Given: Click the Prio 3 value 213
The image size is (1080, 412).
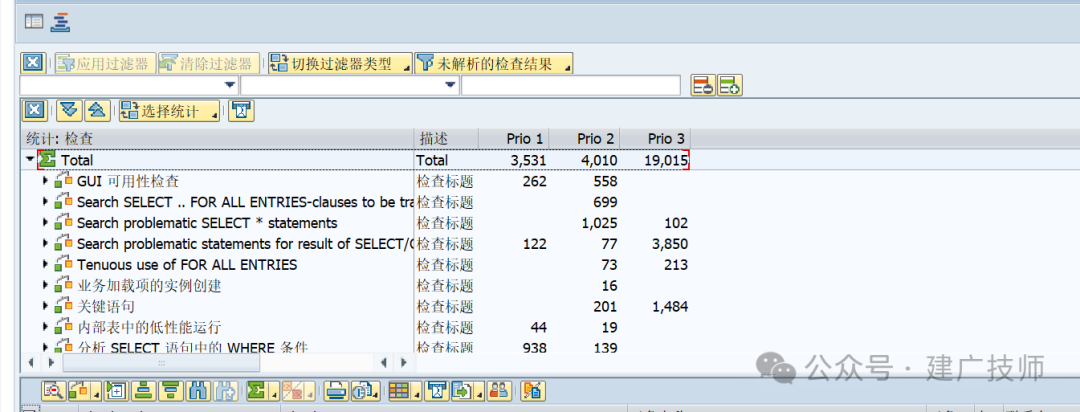Looking at the screenshot, I should click(x=675, y=265).
